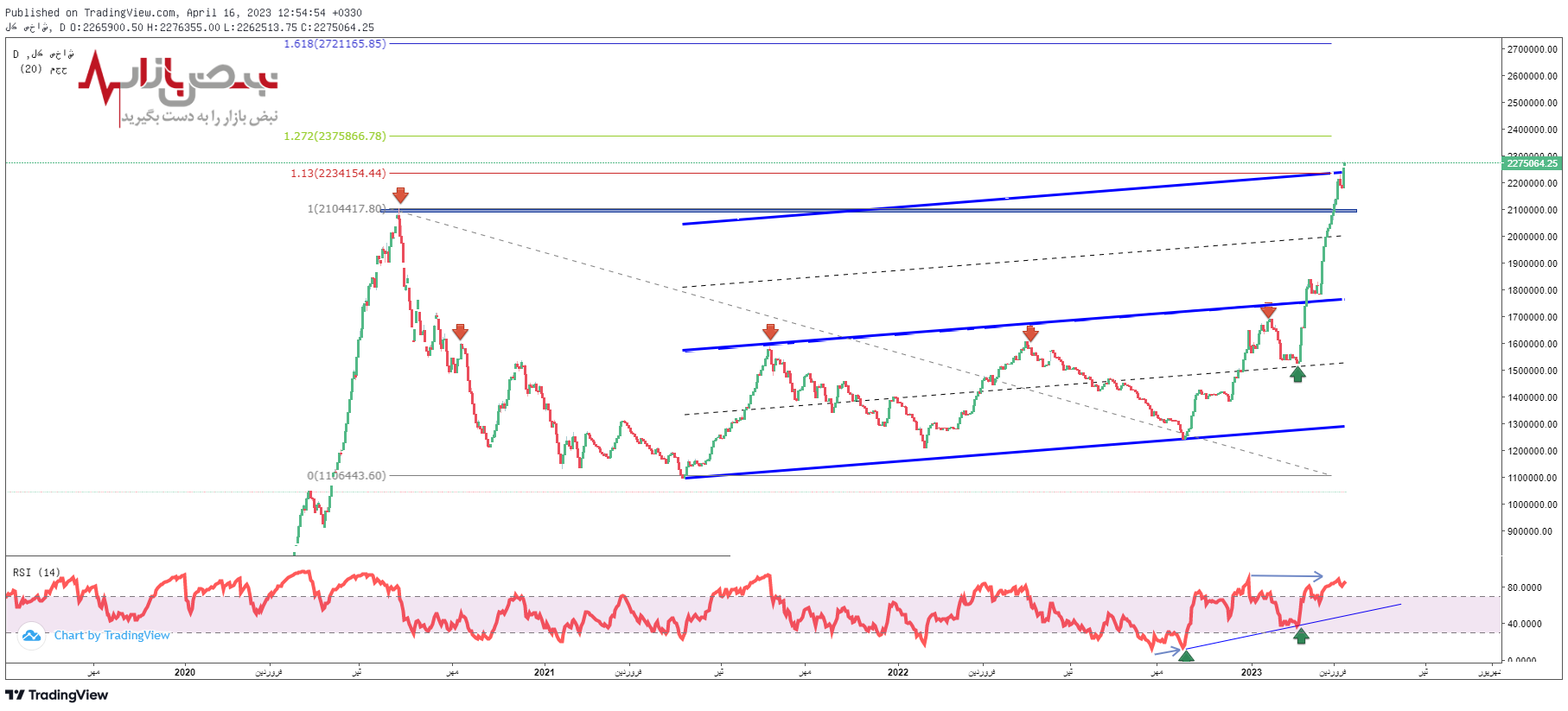Click the C:2275064.25 close value in header
This screenshot has width=1568, height=711.
(x=337, y=28)
